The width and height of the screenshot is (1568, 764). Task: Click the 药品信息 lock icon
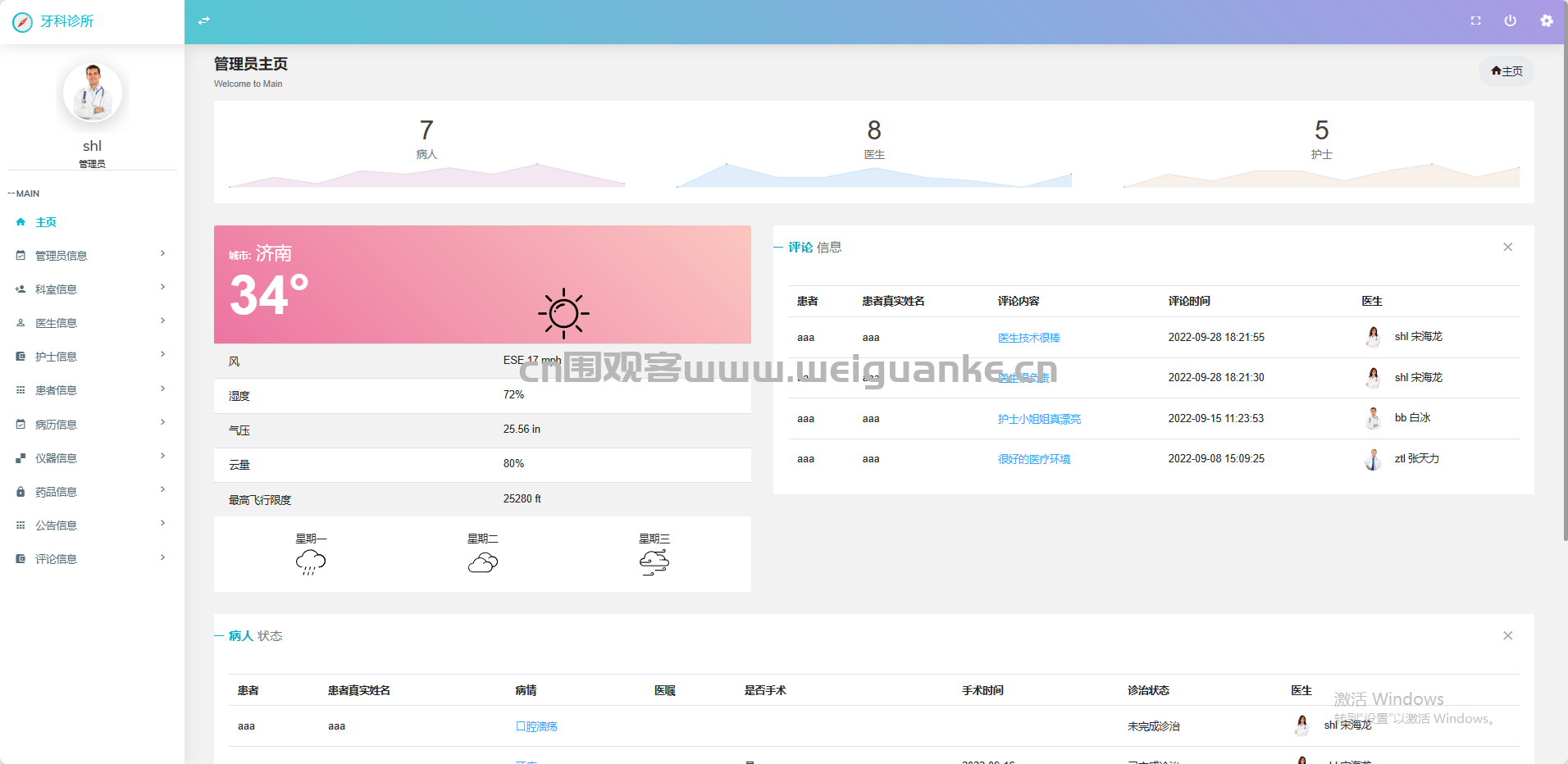coord(21,492)
